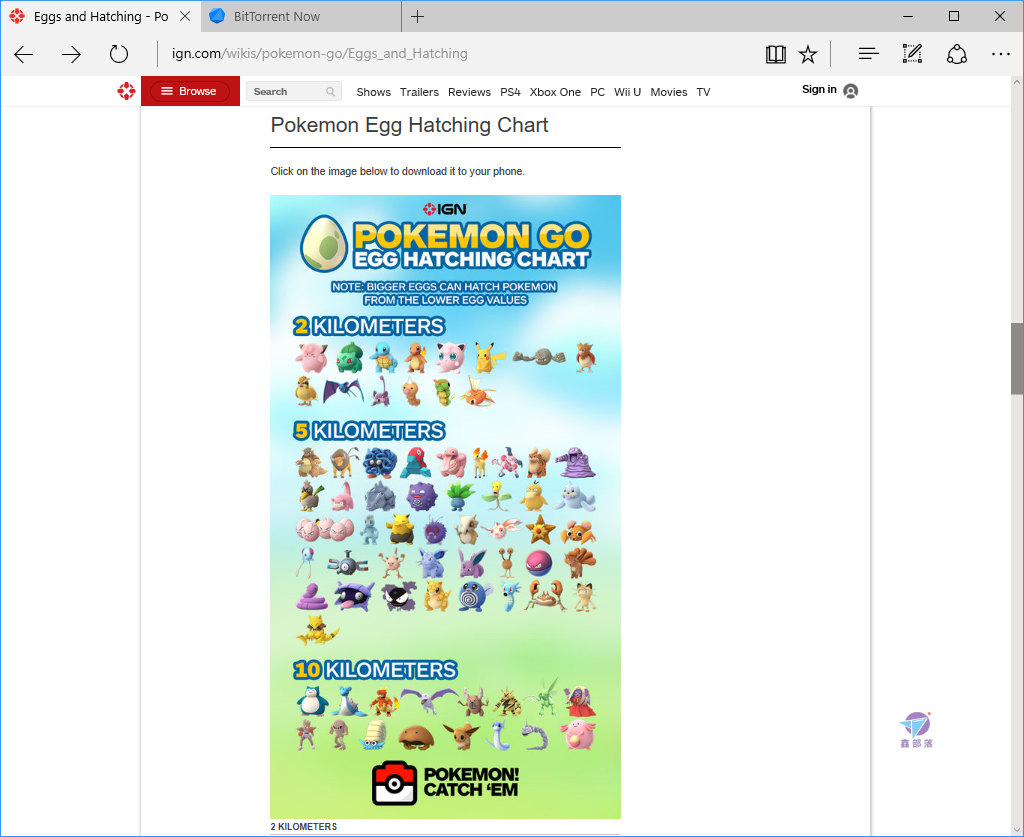Click the Sign in user avatar icon
This screenshot has height=837, width=1024.
point(850,91)
